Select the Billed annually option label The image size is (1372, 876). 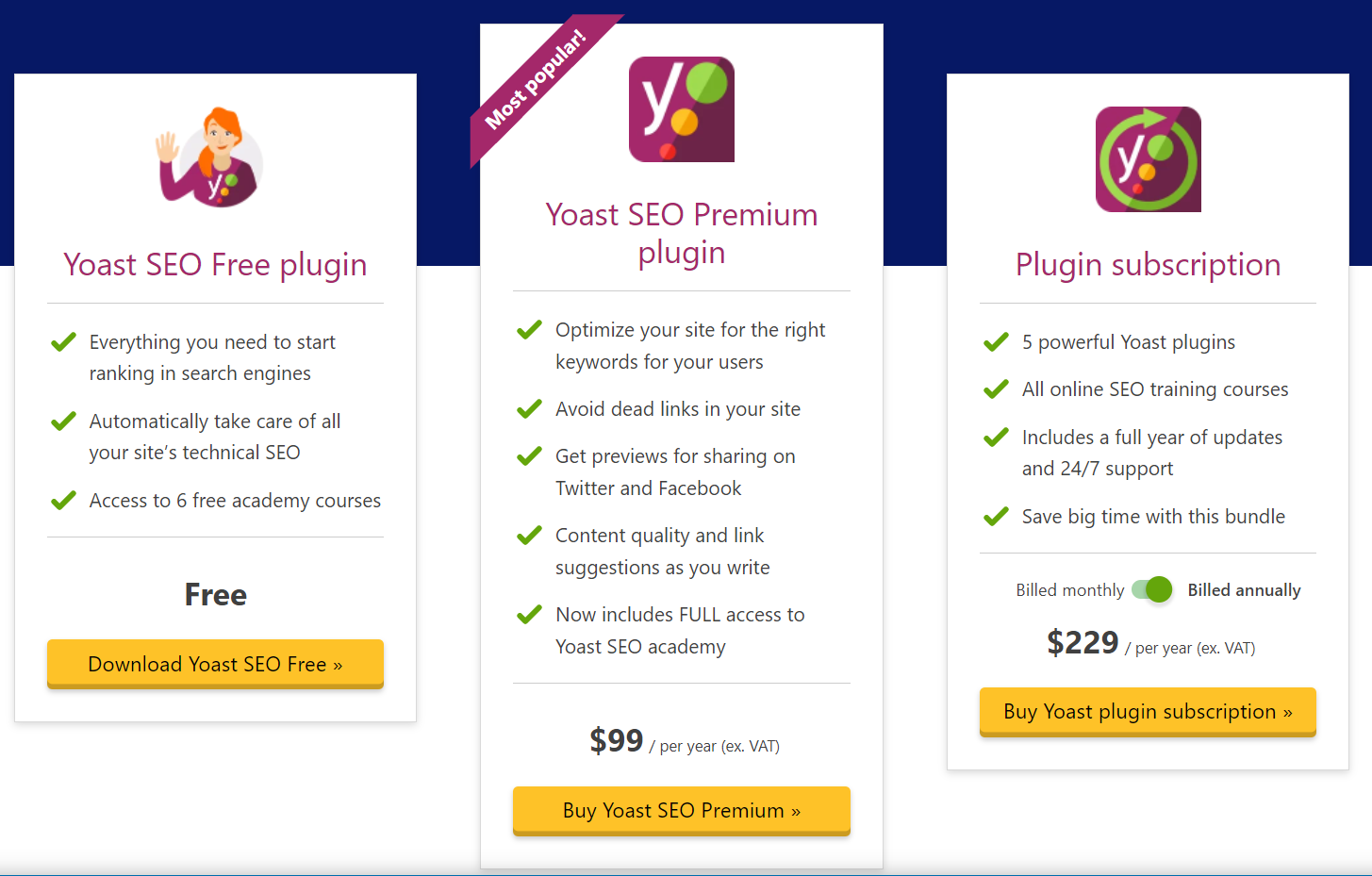coord(1244,590)
